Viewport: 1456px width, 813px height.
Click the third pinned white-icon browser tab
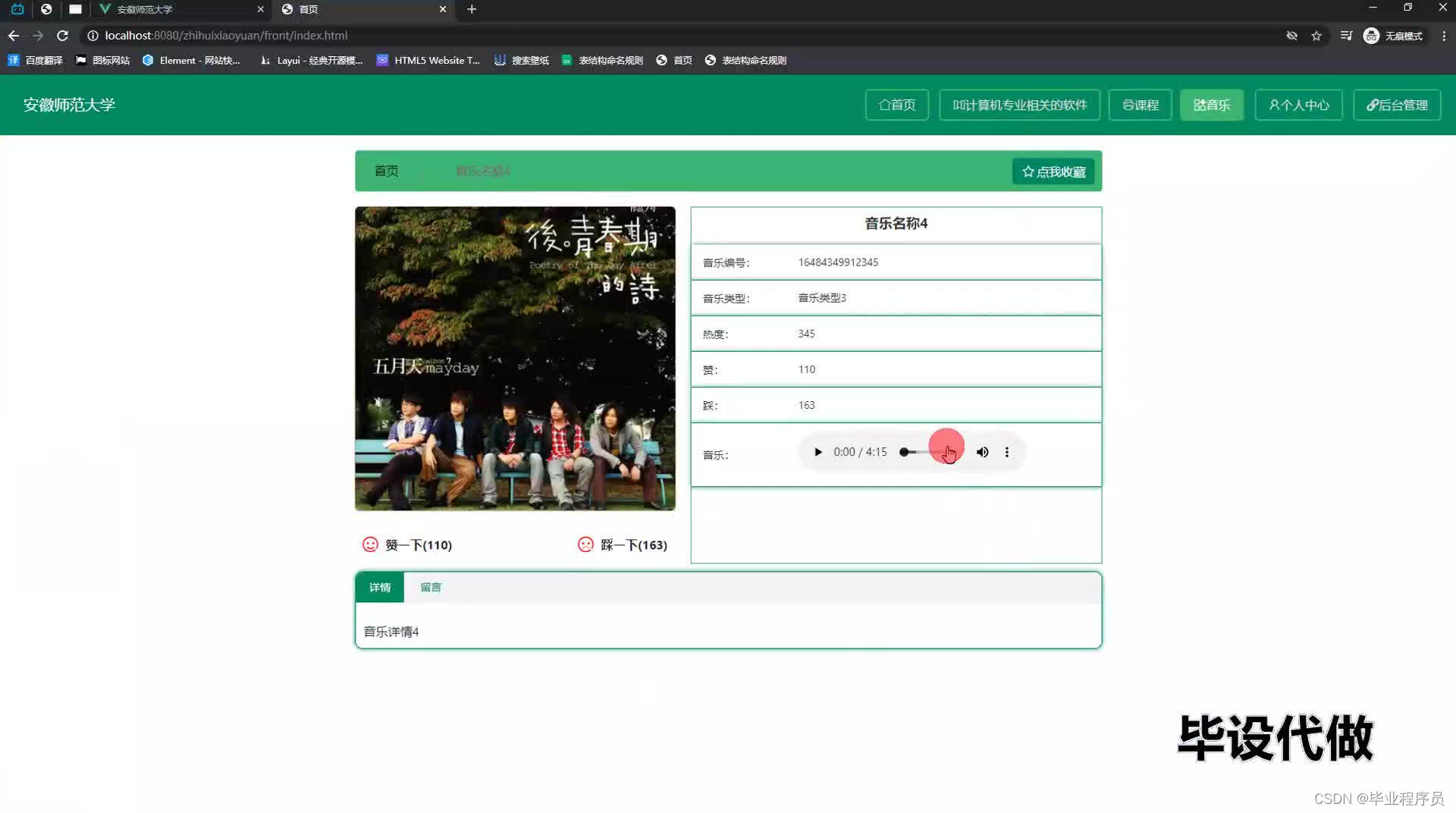pyautogui.click(x=75, y=9)
